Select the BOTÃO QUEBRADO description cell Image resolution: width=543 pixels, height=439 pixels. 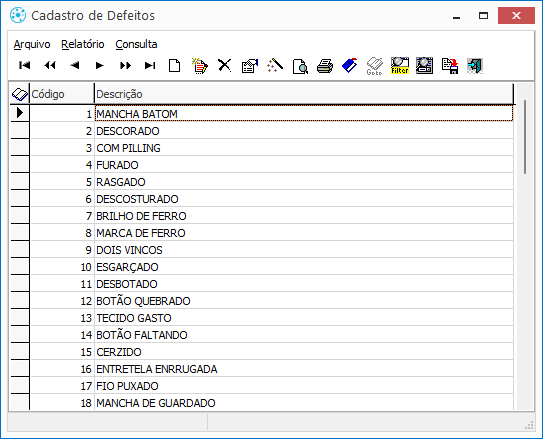click(304, 301)
